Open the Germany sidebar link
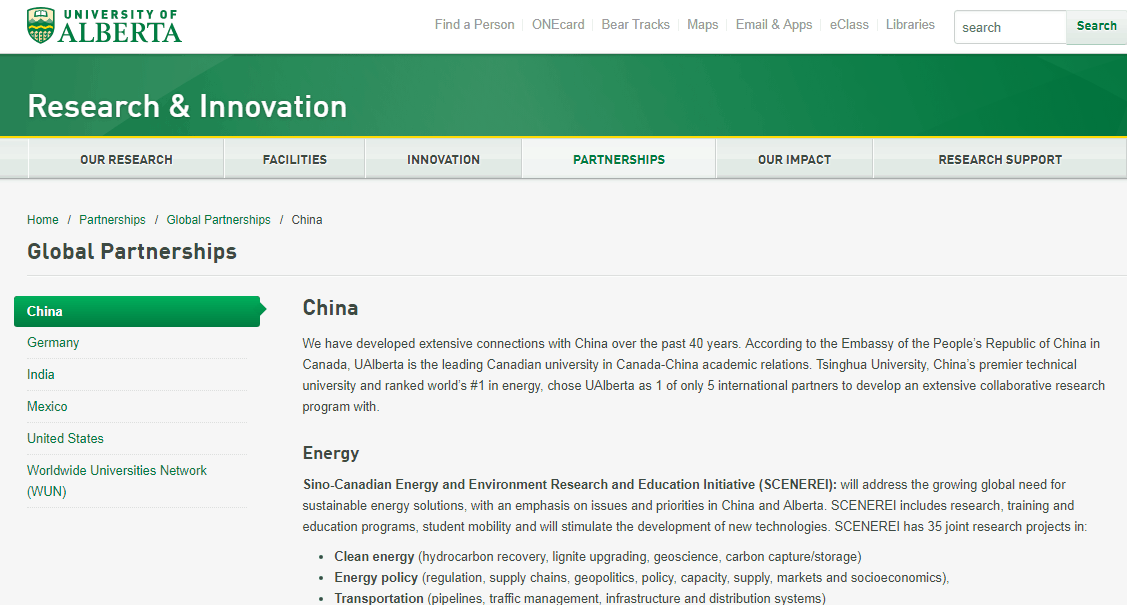The width and height of the screenshot is (1127, 605). click(53, 343)
